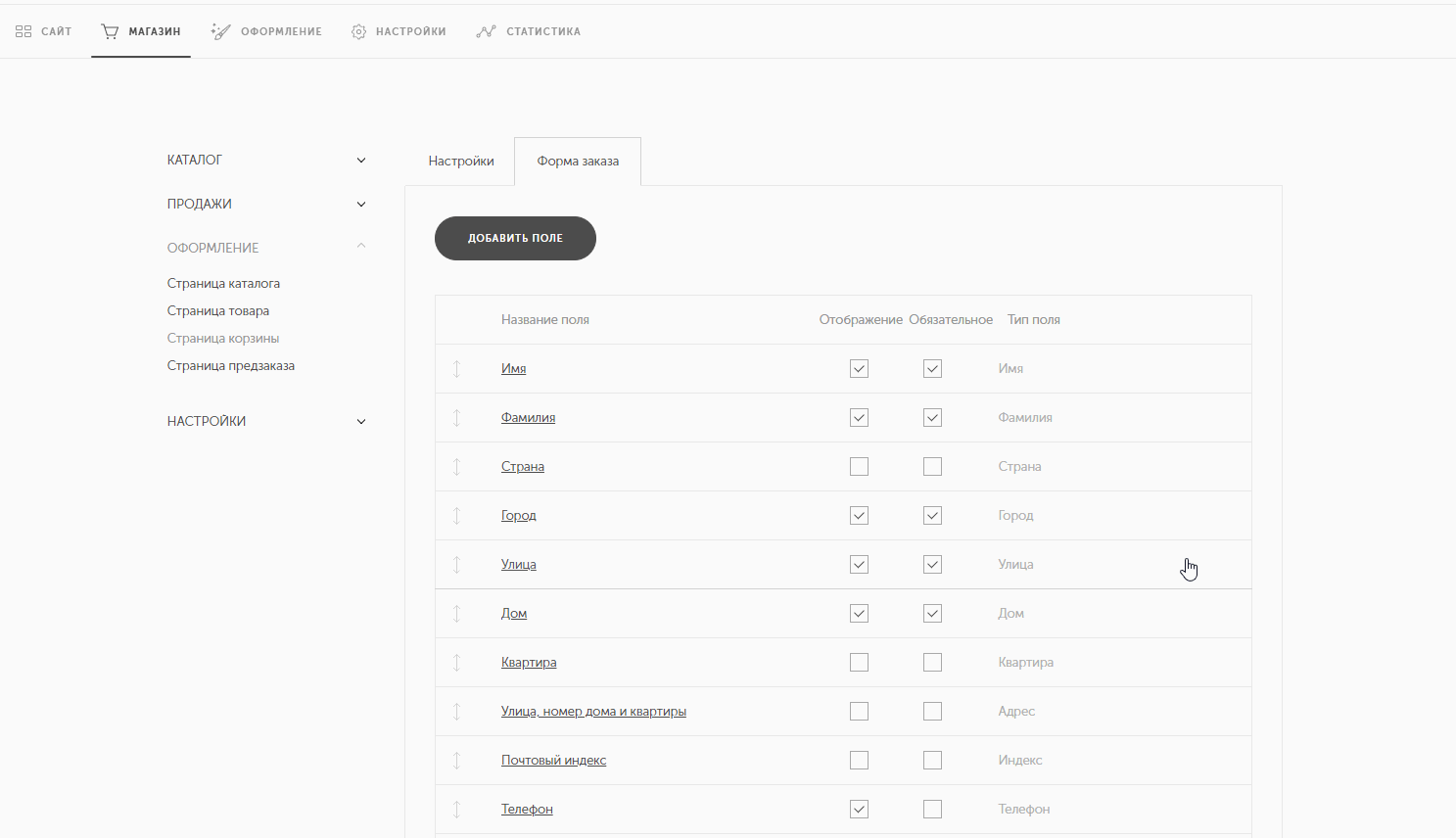Viewport: 1456px width, 838px height.
Task: Go to Страница предзаказа in sidebar
Action: coord(231,366)
